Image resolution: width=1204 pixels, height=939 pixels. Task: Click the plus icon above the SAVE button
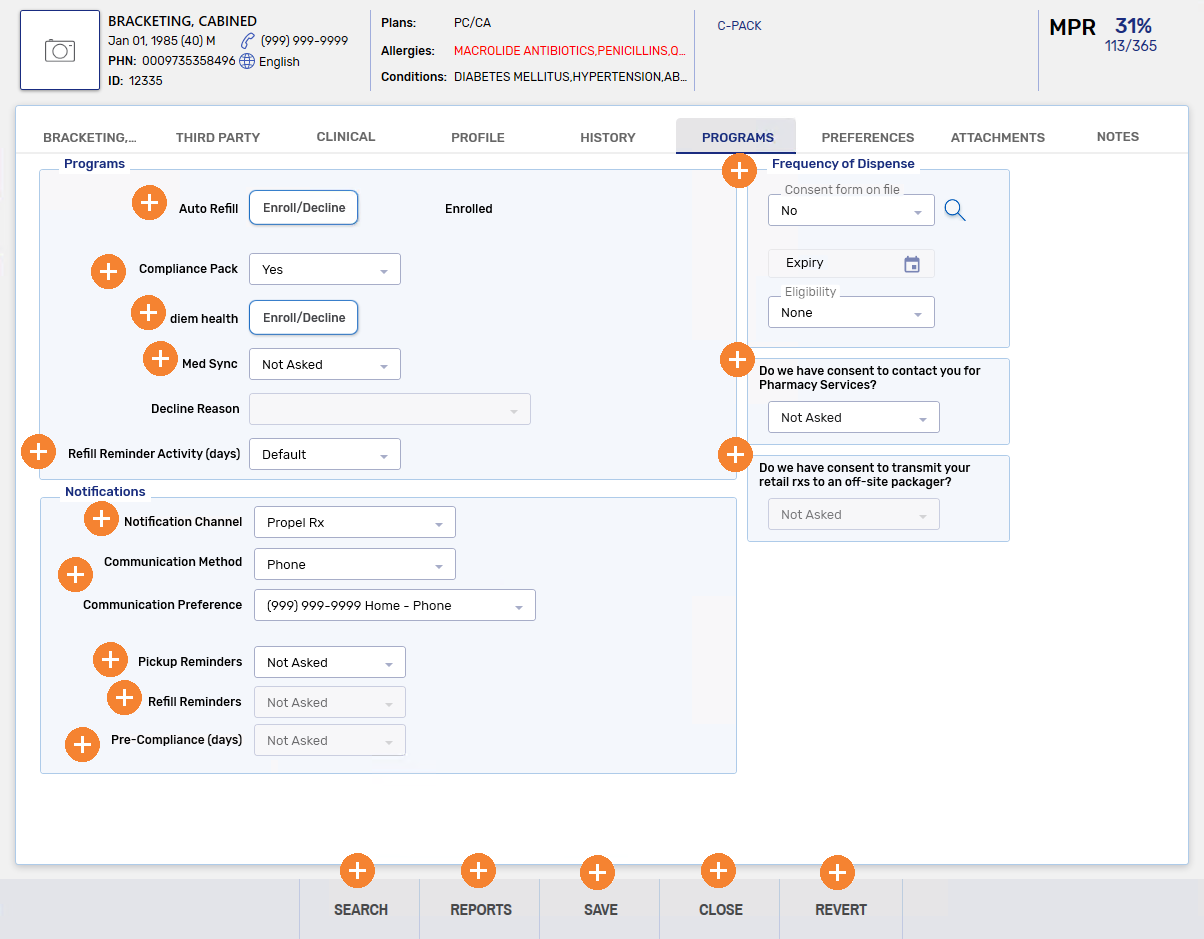tap(597, 872)
